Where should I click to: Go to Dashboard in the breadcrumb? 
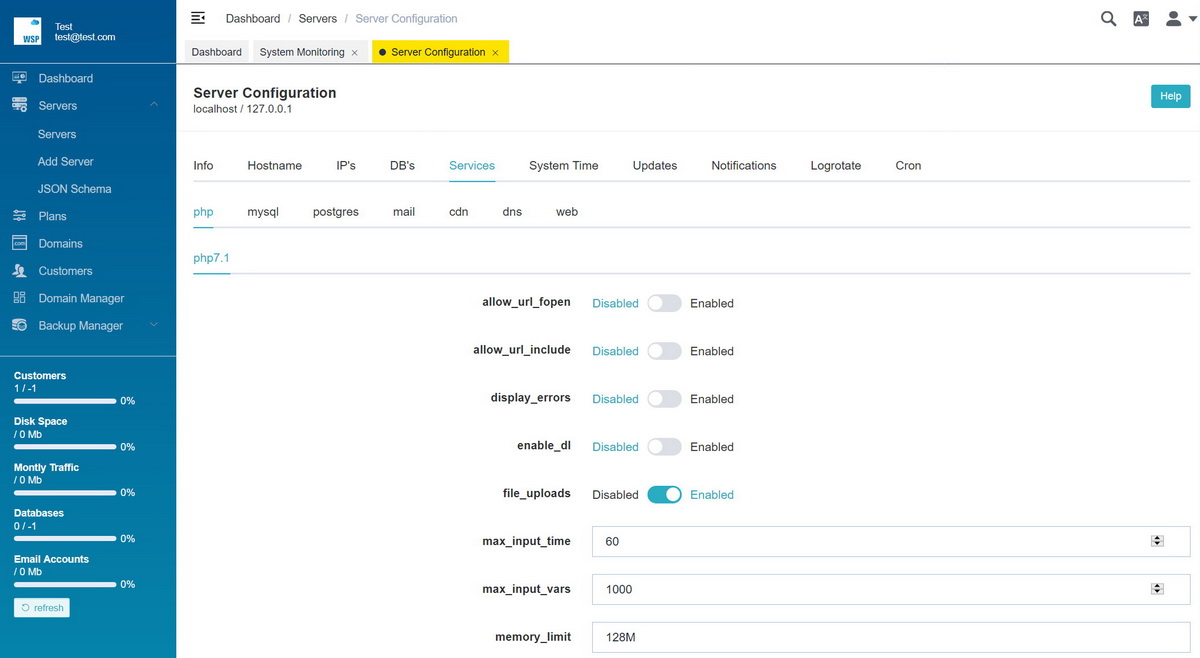click(253, 19)
